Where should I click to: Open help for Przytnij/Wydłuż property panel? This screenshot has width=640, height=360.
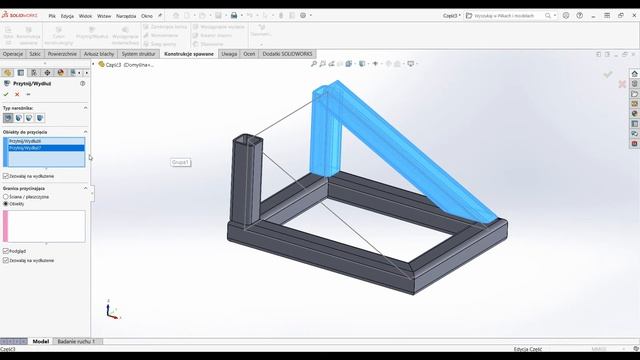[x=82, y=83]
